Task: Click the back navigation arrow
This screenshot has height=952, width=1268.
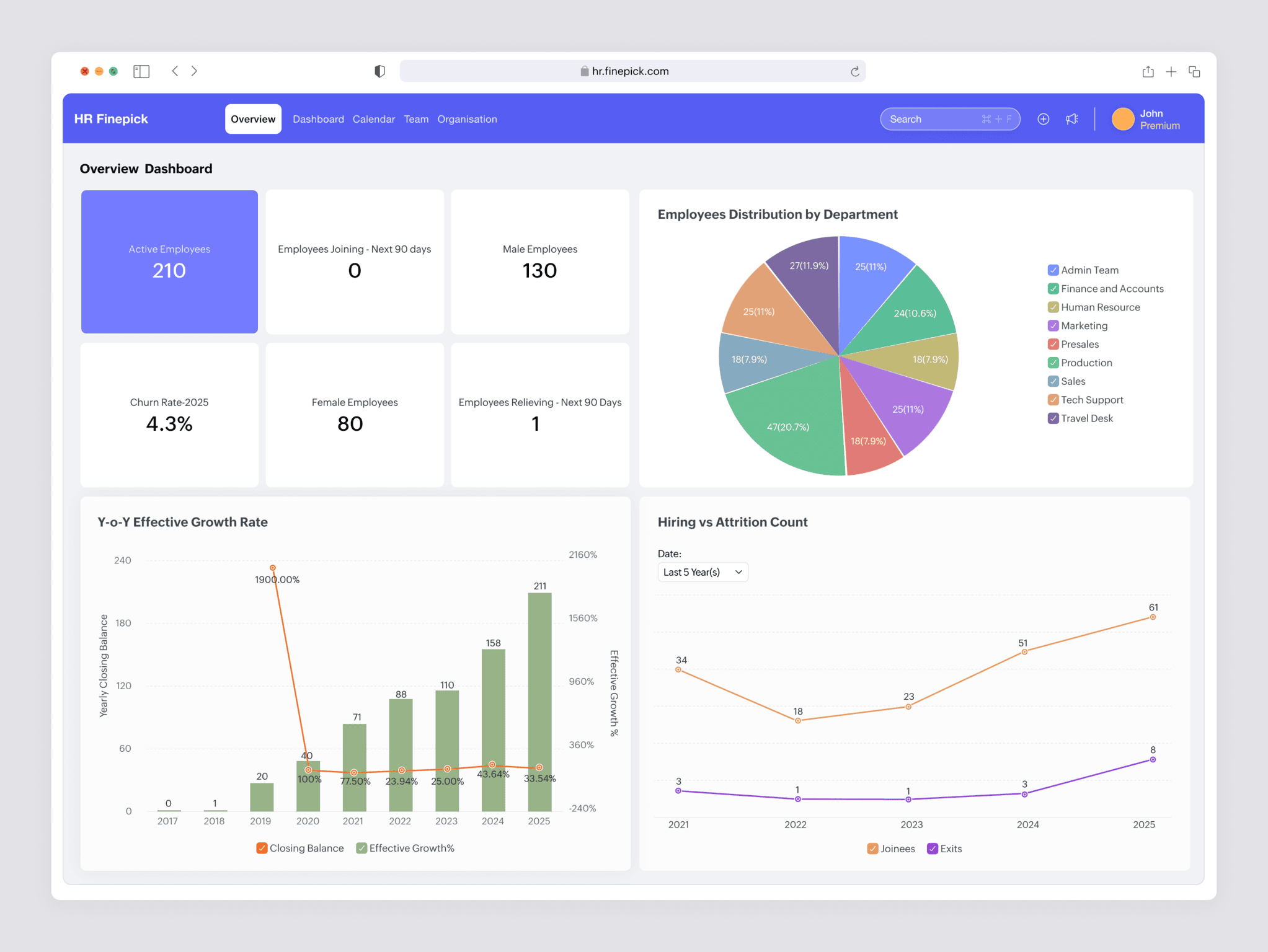Action: pos(175,71)
